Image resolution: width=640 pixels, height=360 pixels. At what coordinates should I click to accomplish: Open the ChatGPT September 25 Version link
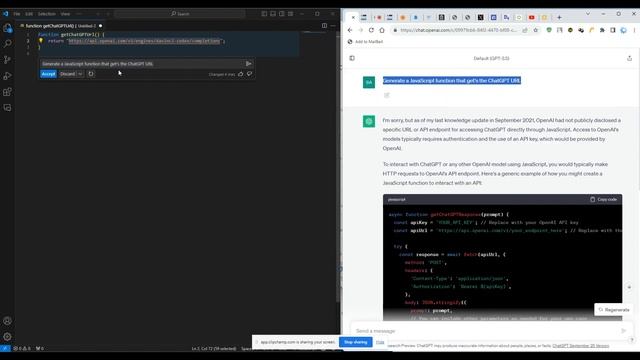(580, 346)
